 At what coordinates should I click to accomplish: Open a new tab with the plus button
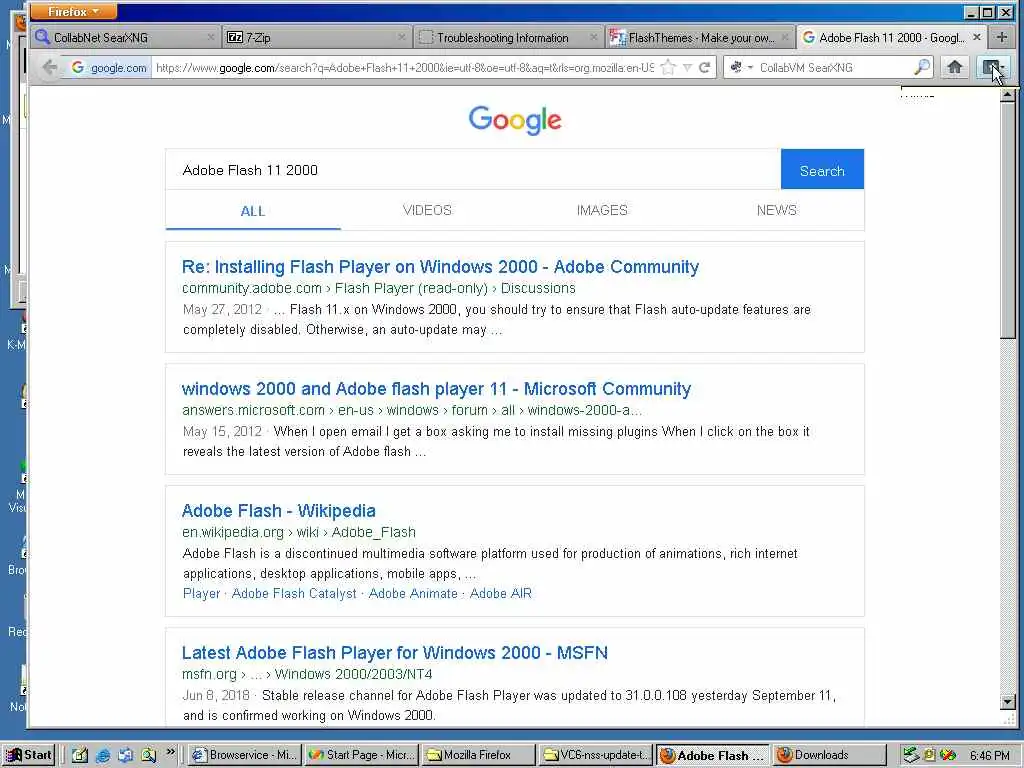click(x=1001, y=37)
